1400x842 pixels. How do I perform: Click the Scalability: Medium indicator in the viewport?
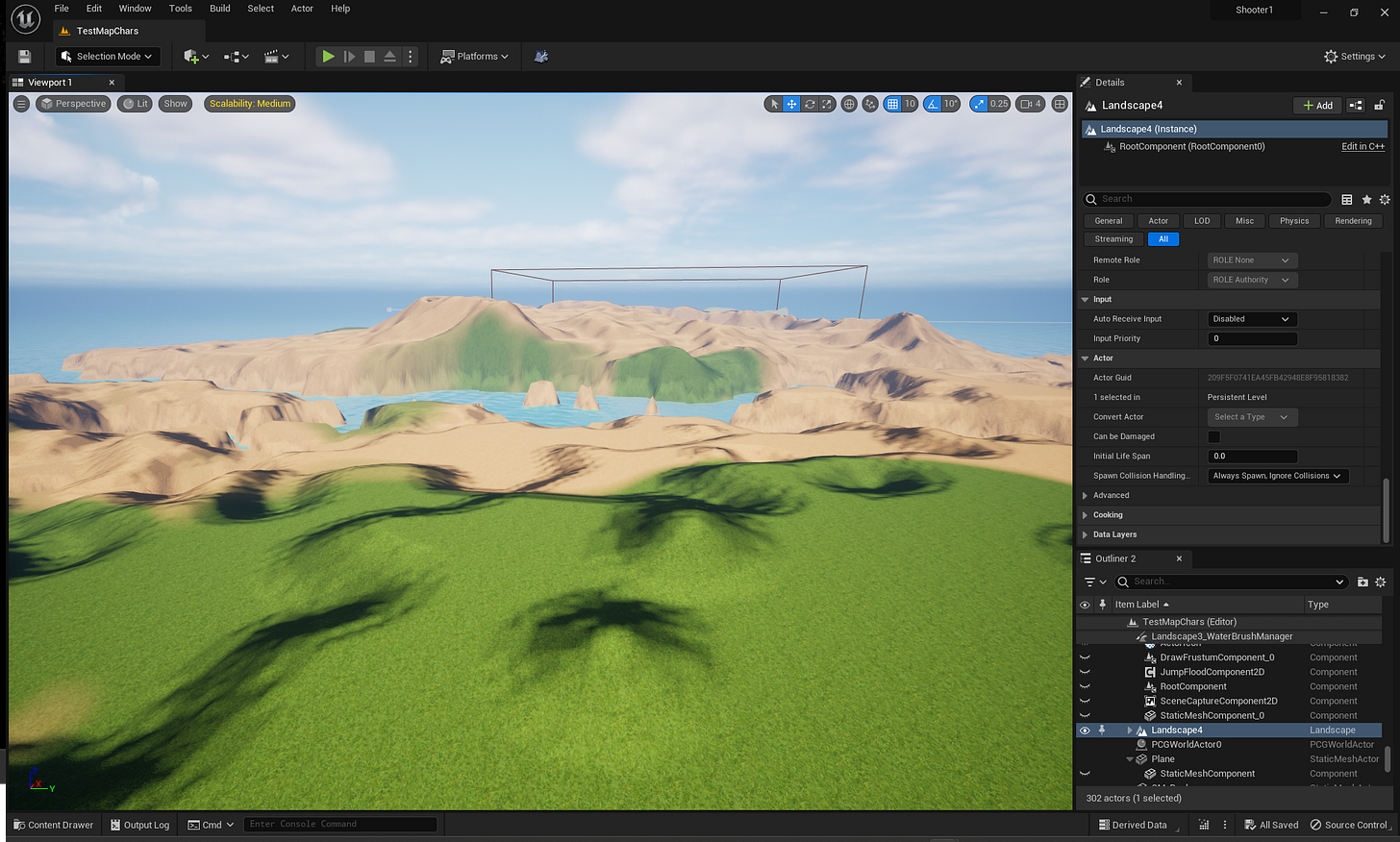[x=249, y=103]
